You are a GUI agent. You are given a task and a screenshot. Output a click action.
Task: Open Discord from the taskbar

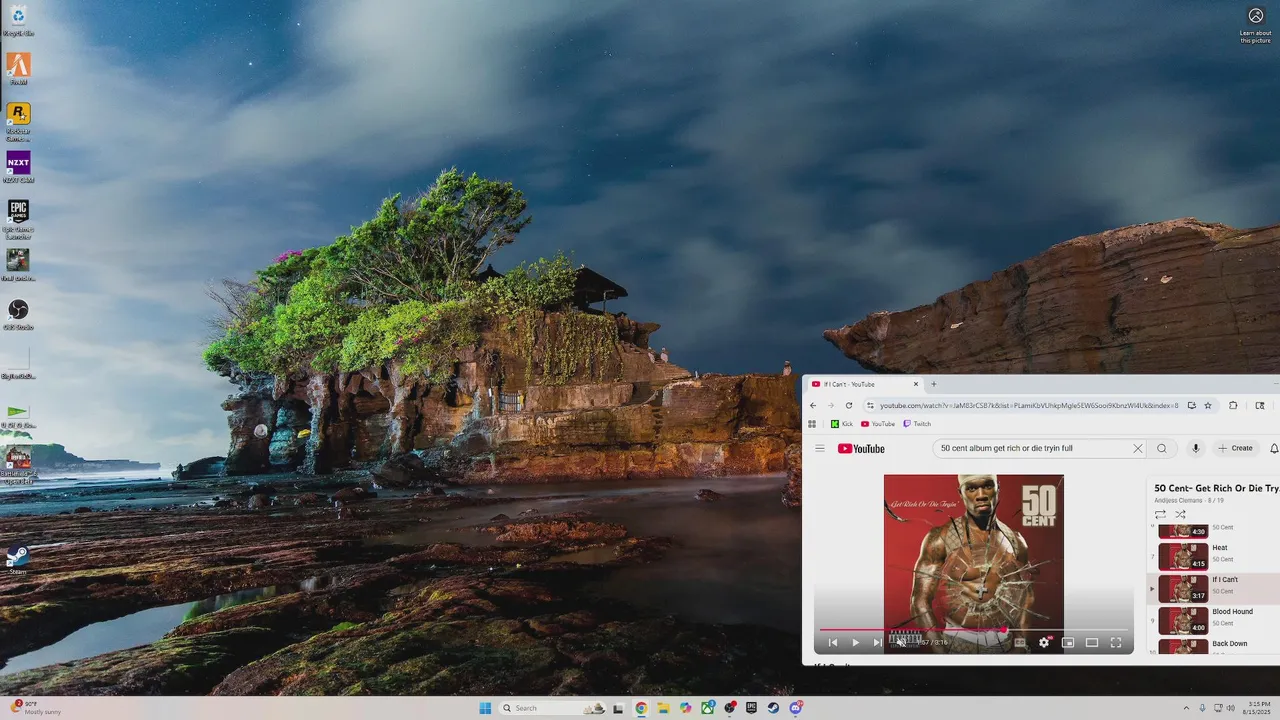[795, 708]
